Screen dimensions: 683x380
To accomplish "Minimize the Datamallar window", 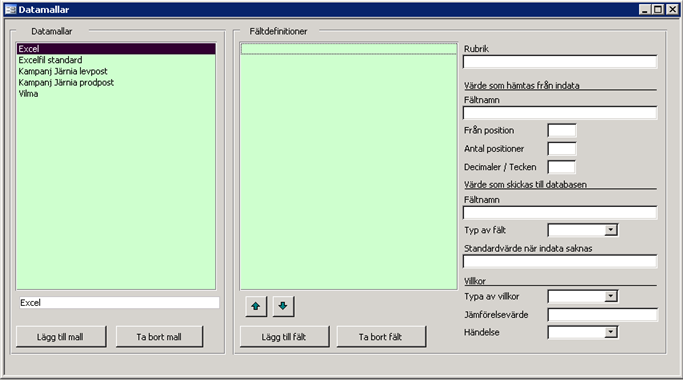I will (645, 10).
